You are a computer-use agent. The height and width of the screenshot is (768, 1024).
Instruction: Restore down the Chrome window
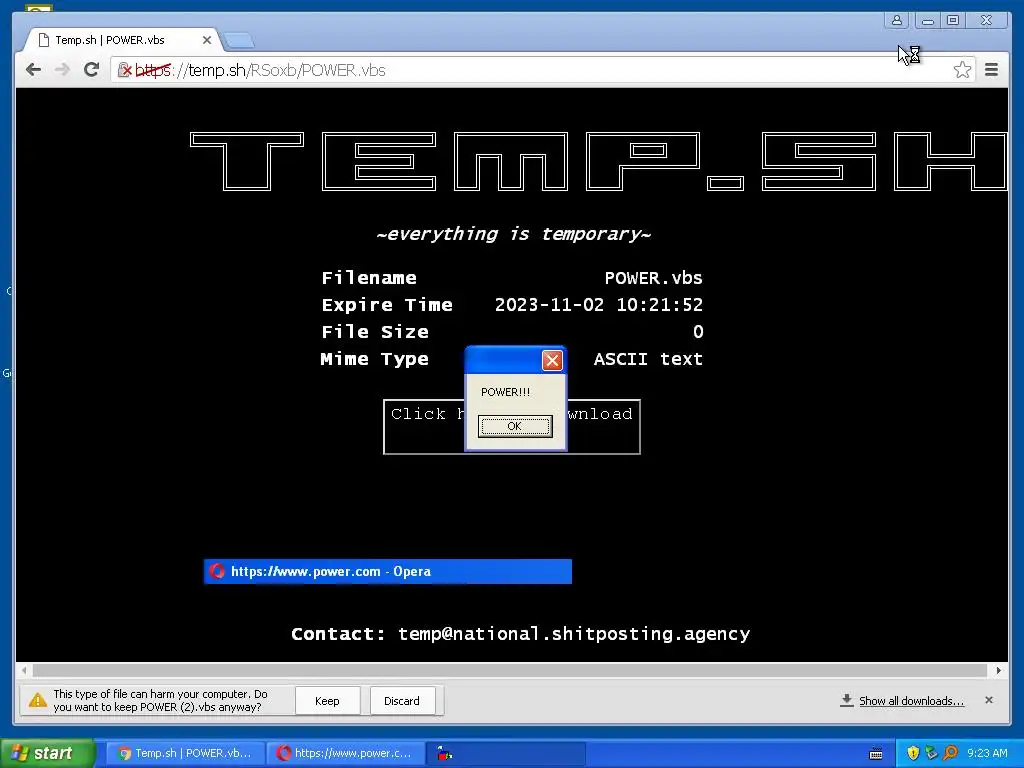(953, 21)
